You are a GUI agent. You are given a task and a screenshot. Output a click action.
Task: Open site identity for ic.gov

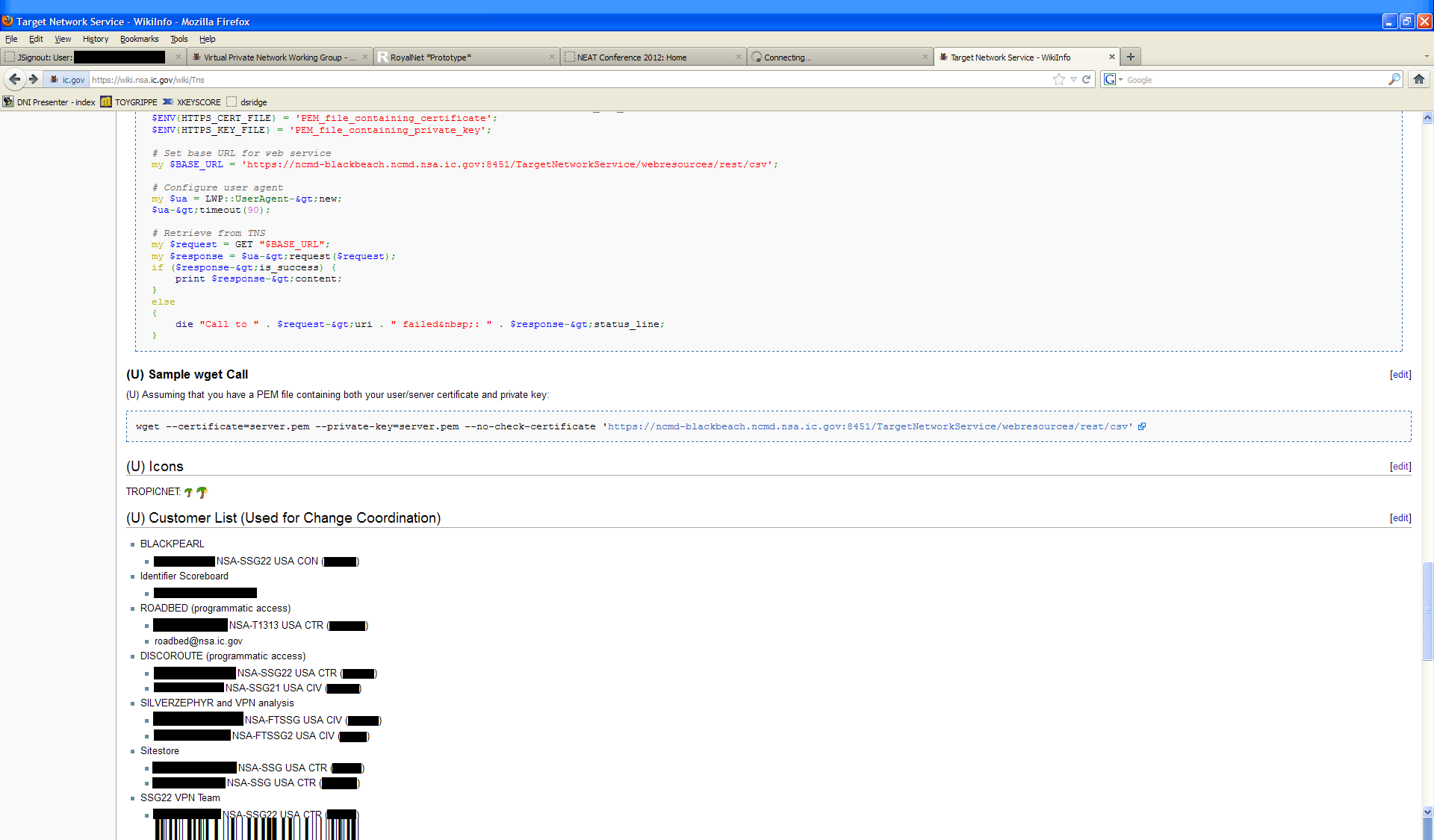pos(67,80)
